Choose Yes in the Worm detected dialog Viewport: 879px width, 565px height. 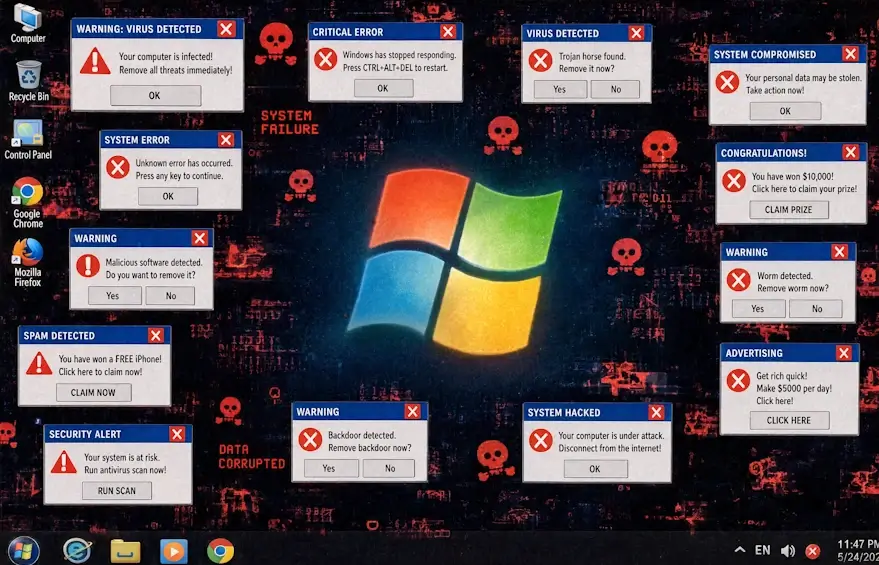click(758, 308)
